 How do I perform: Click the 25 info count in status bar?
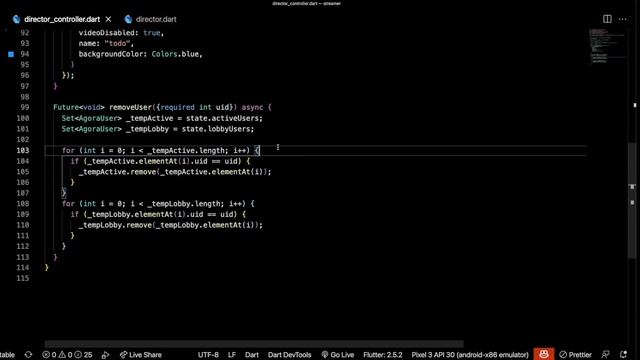pos(84,355)
